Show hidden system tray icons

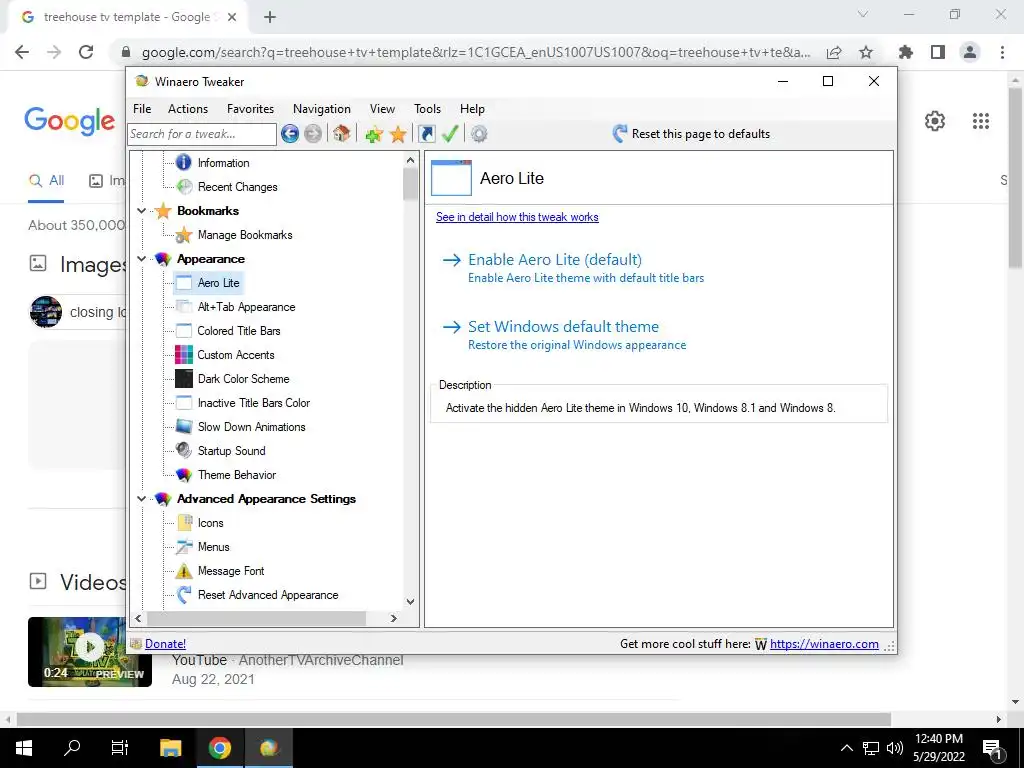(x=846, y=748)
